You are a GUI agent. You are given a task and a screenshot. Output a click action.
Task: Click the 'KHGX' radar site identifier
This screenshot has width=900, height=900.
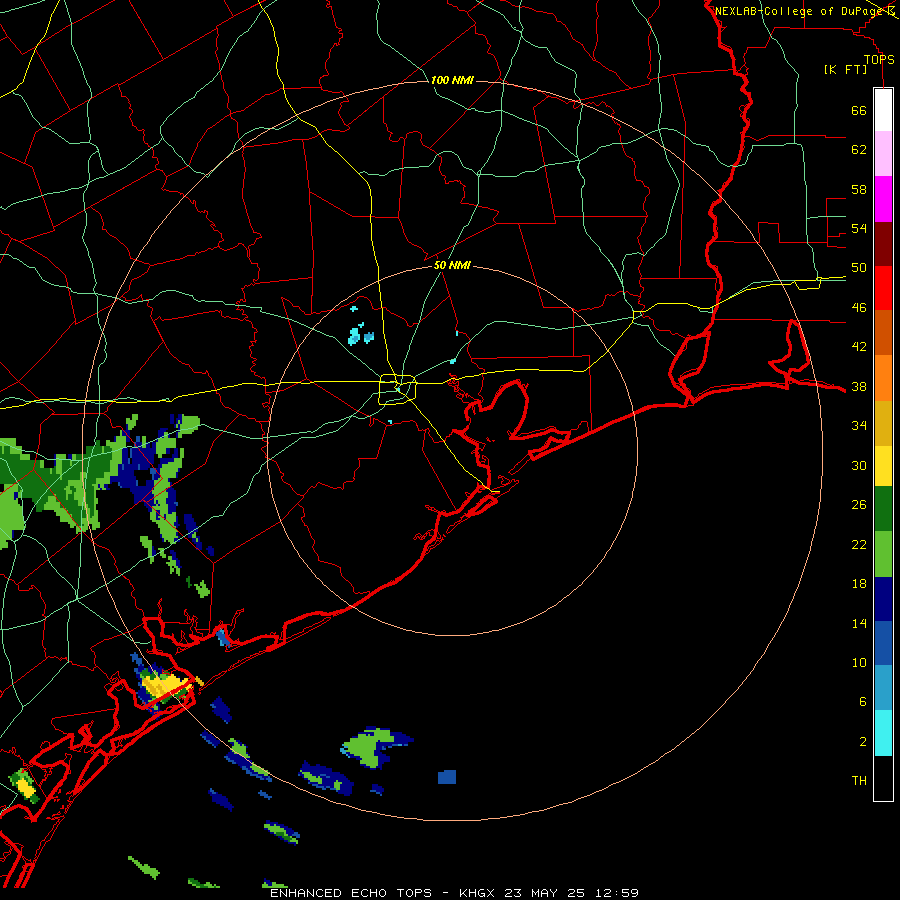click(x=476, y=893)
